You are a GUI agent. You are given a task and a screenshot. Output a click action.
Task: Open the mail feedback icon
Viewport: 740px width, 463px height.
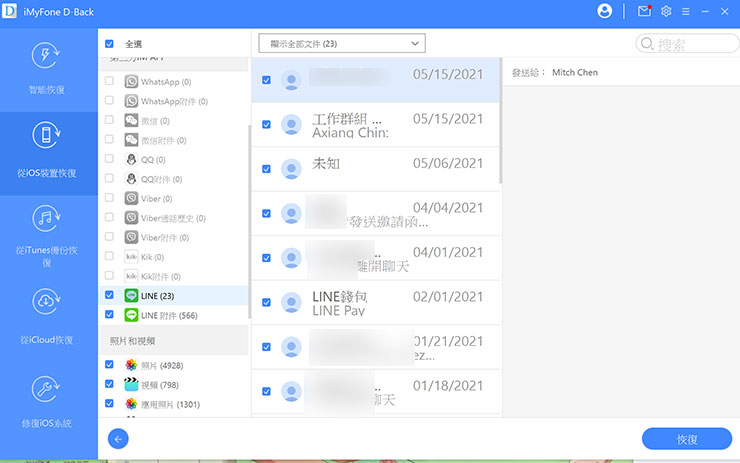pos(644,11)
